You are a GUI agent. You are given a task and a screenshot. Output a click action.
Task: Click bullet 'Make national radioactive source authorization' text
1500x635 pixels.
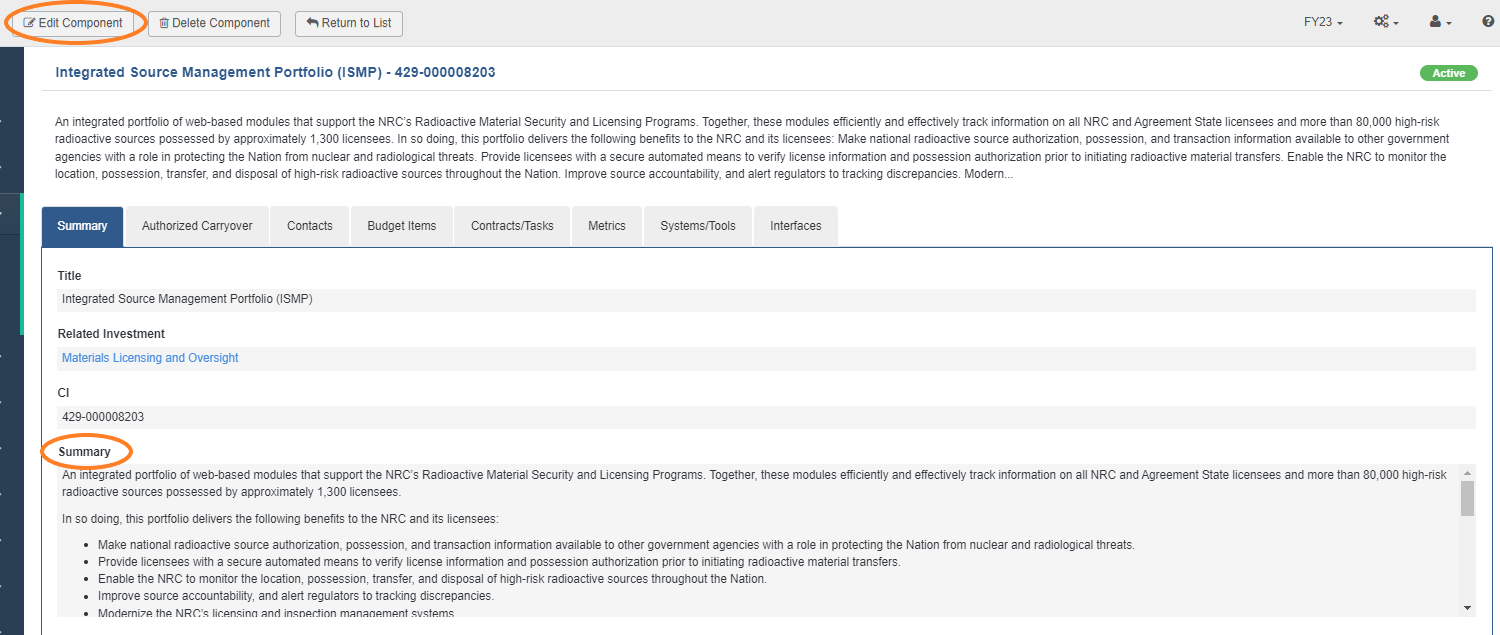616,545
